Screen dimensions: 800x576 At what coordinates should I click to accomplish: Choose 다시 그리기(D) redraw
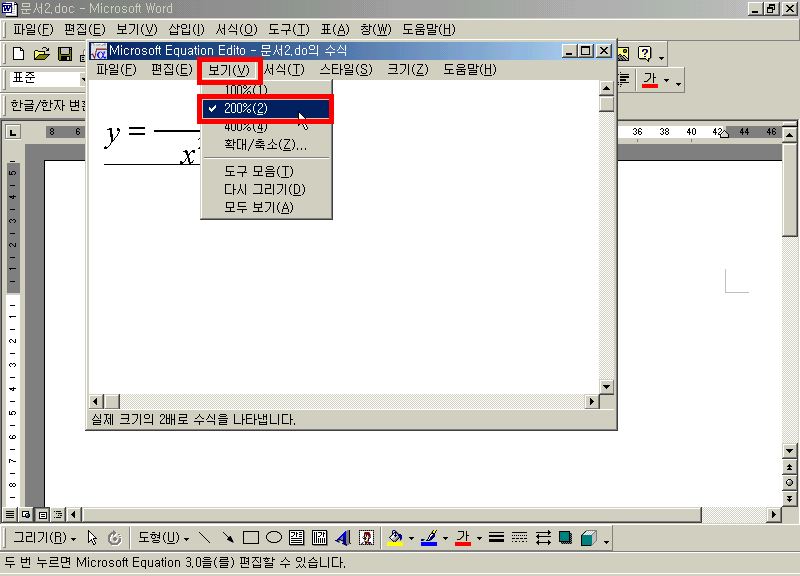pyautogui.click(x=266, y=190)
